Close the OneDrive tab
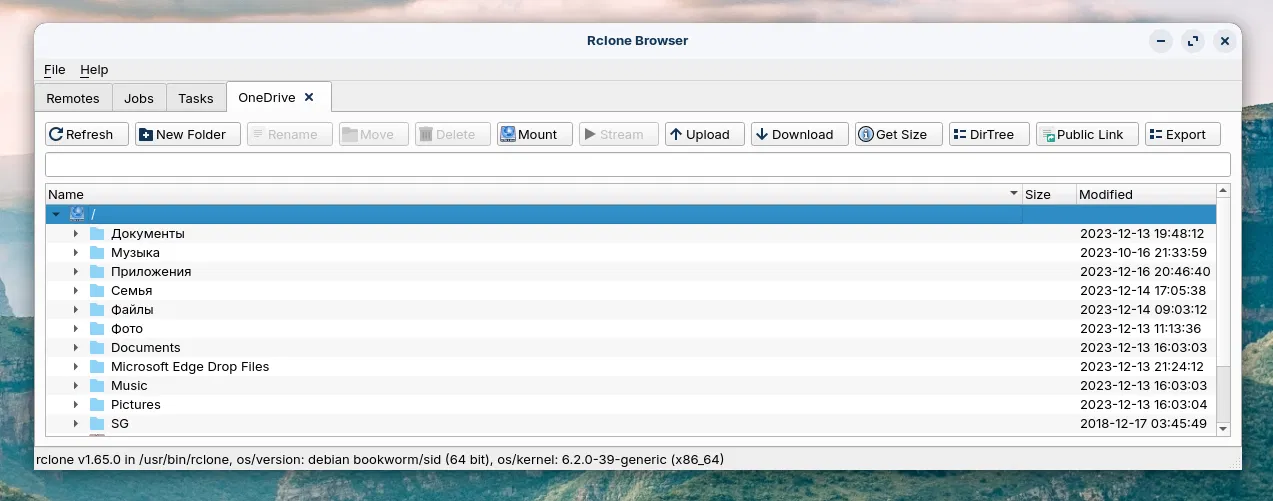 click(x=309, y=97)
